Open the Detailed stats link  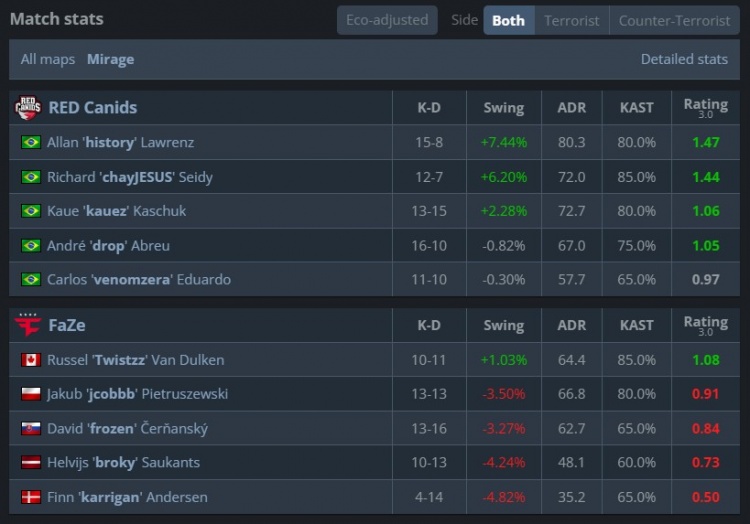pyautogui.click(x=684, y=60)
